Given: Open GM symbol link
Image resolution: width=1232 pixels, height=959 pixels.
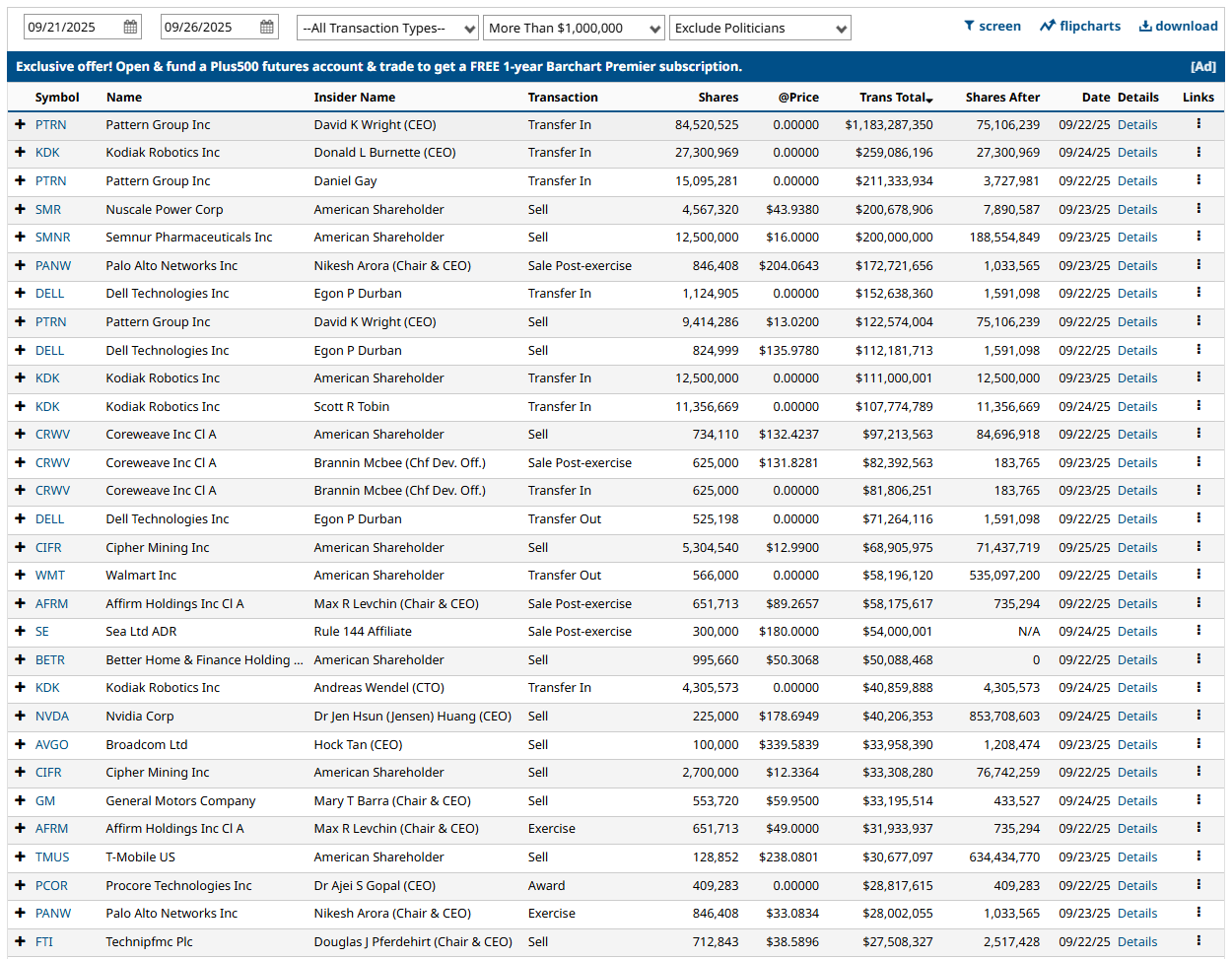Looking at the screenshot, I should (45, 801).
